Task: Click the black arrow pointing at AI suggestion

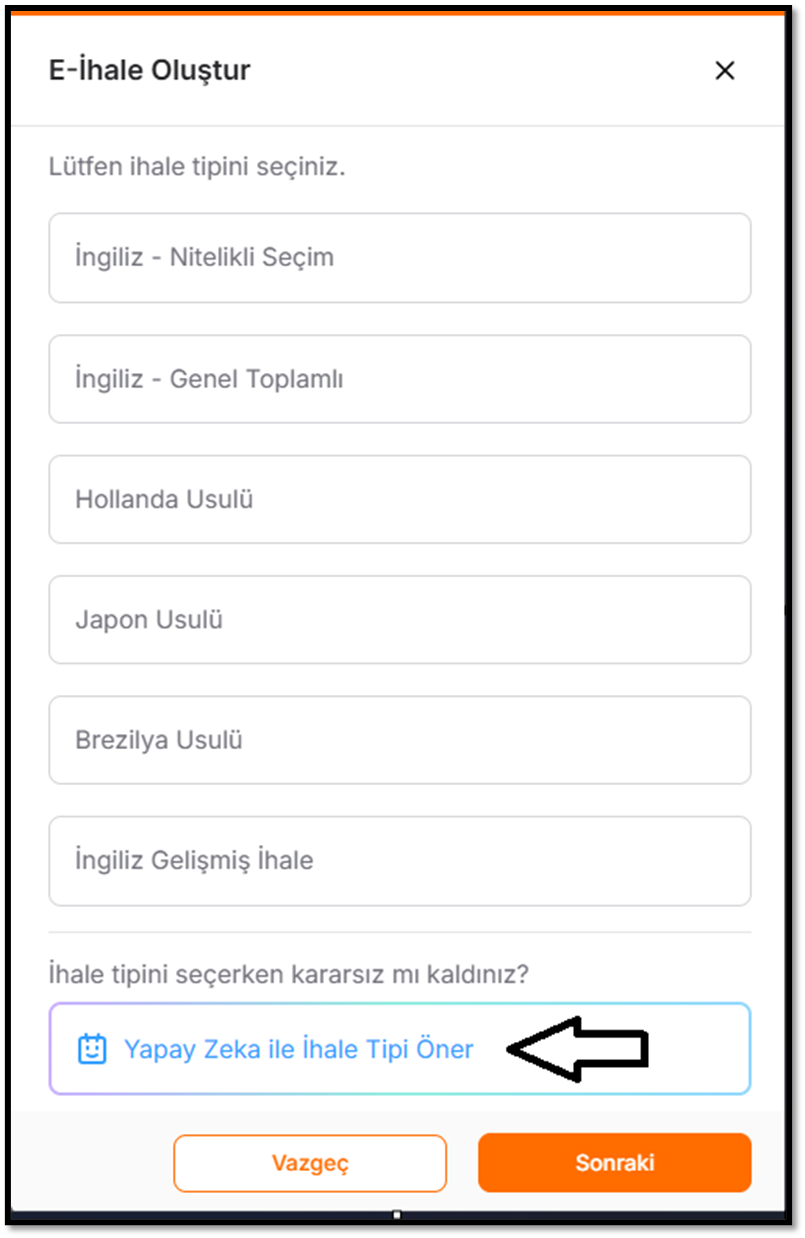Action: (578, 1049)
